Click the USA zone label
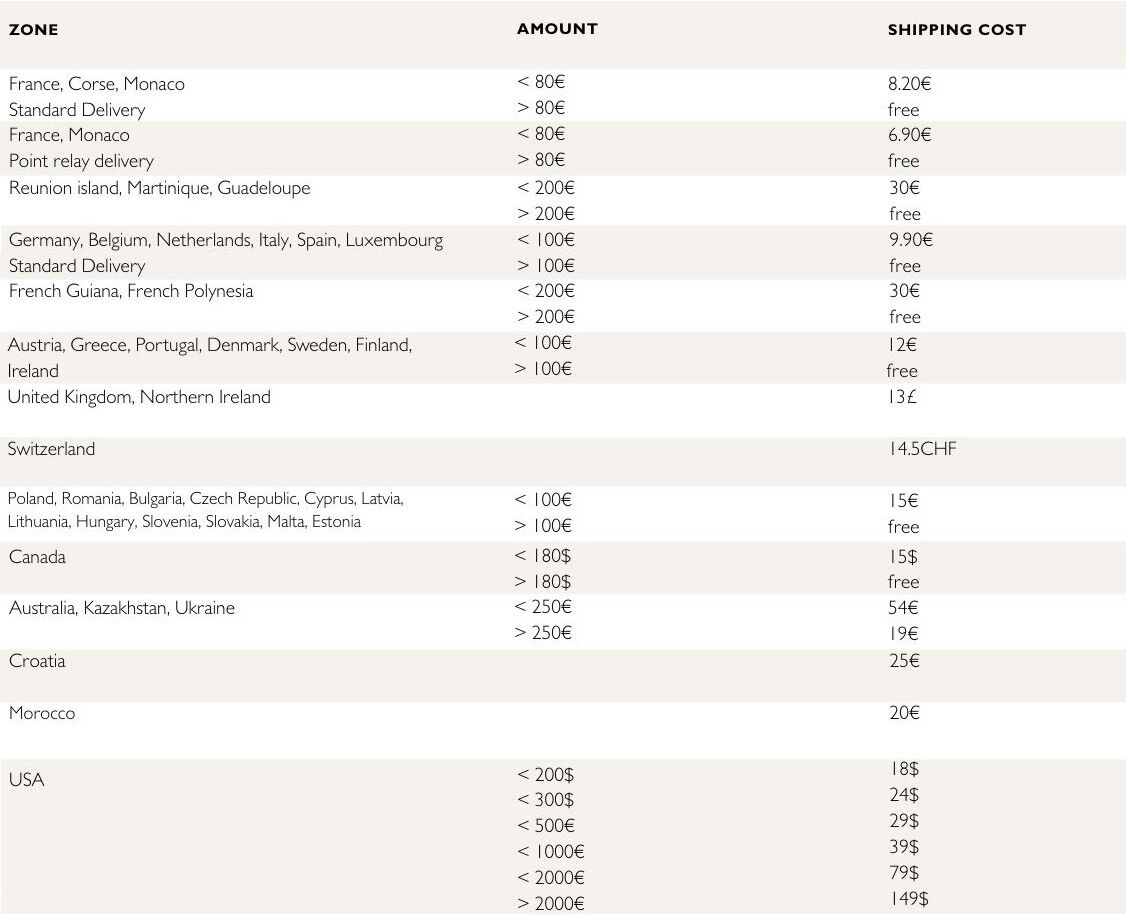 tap(27, 780)
